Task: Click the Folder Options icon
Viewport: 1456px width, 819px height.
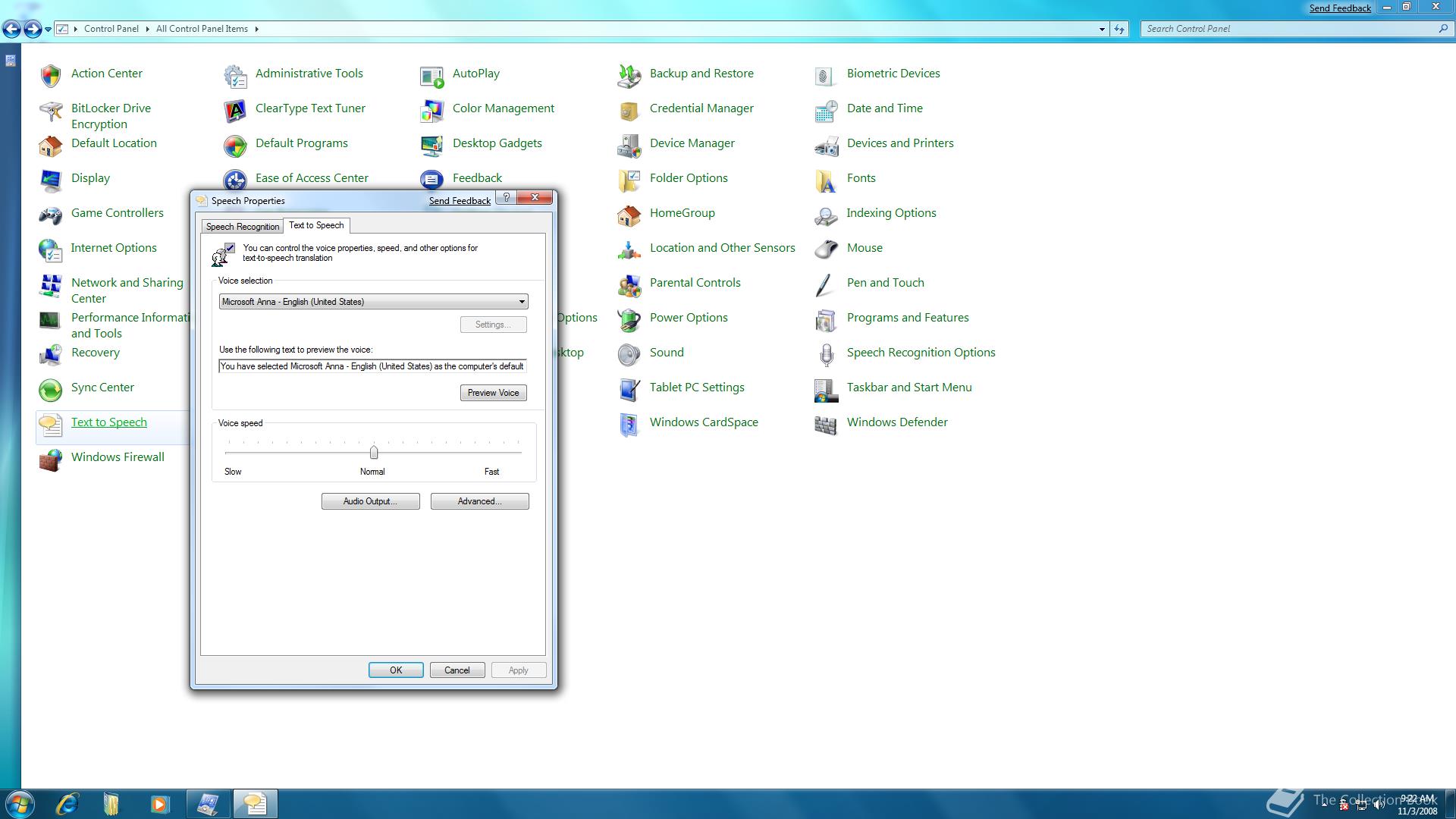Action: (629, 180)
